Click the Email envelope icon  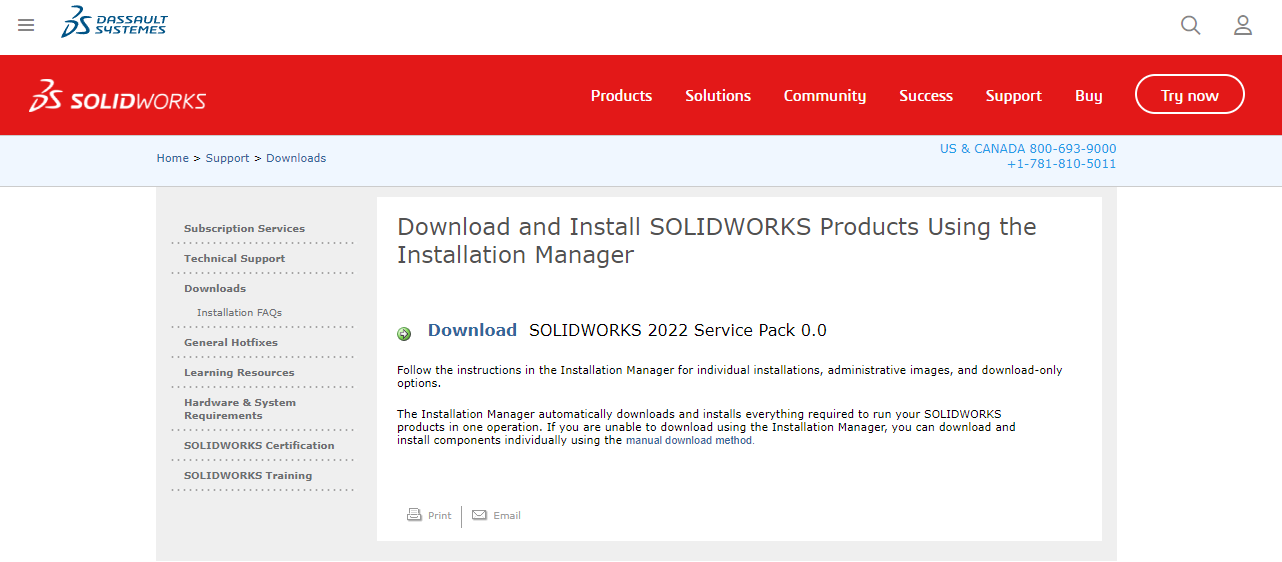[480, 515]
